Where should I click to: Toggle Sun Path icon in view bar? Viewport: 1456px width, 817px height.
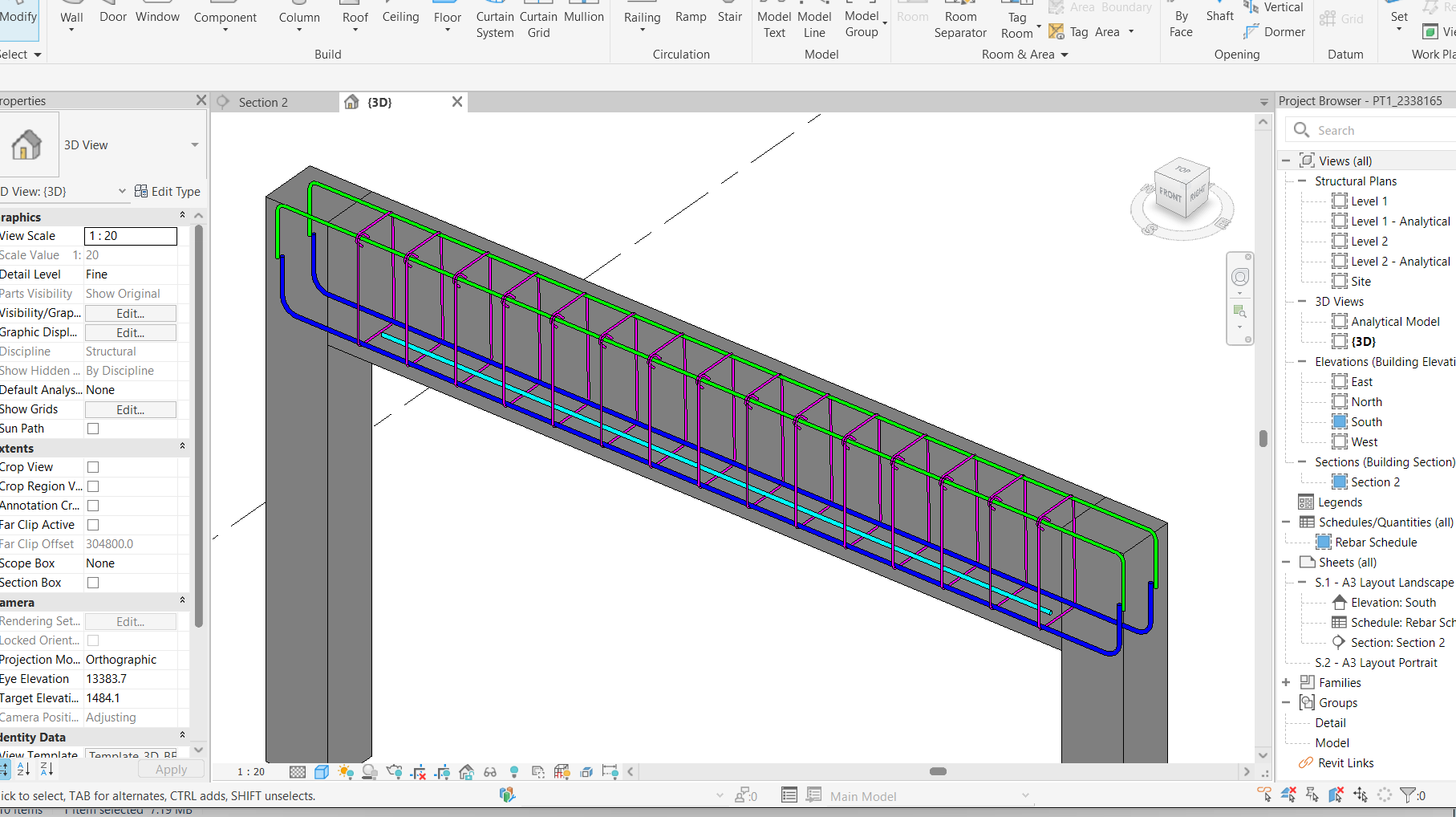pyautogui.click(x=346, y=772)
